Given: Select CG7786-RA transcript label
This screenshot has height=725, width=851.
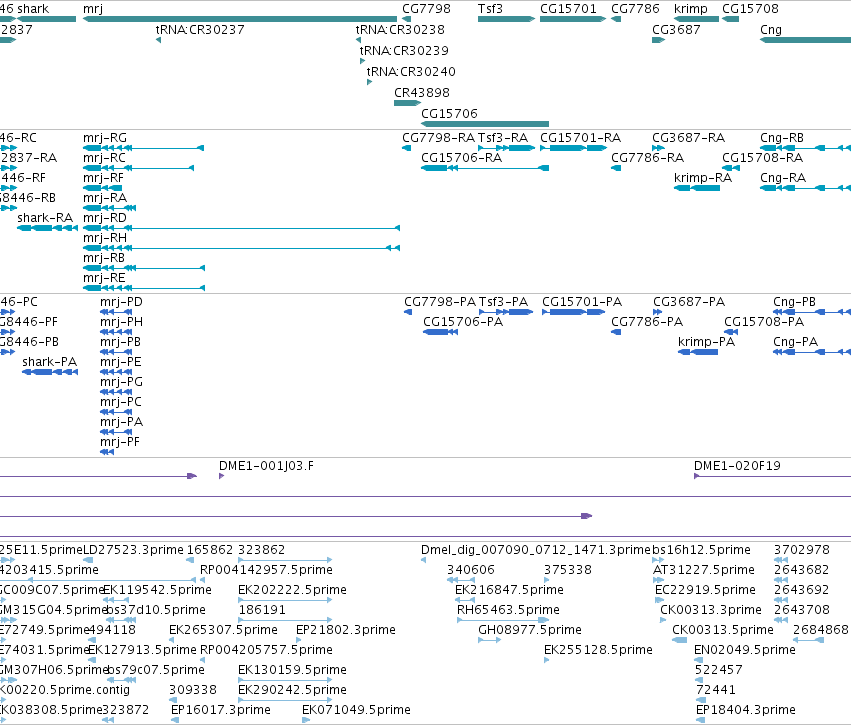Looking at the screenshot, I should (x=647, y=158).
